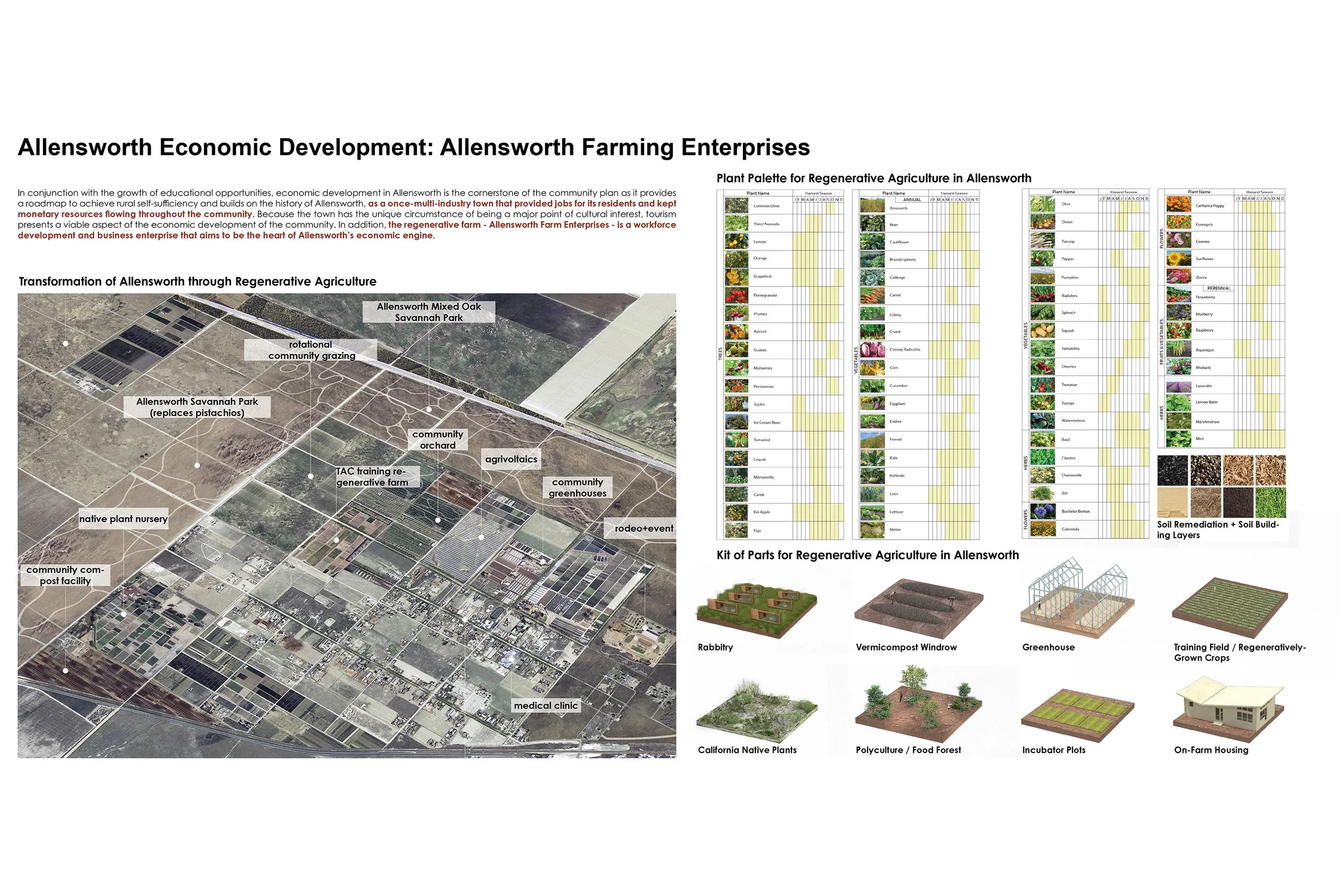Image resolution: width=1344 pixels, height=896 pixels.
Task: Click the vertical 'FRUITS & VEGETABLES' category label
Action: click(x=1161, y=342)
